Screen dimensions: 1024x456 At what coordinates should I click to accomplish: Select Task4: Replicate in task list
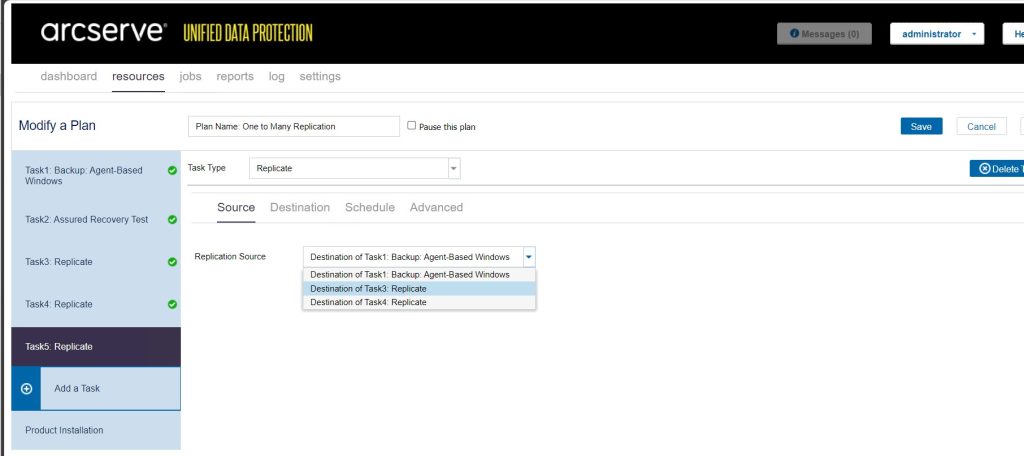(96, 304)
